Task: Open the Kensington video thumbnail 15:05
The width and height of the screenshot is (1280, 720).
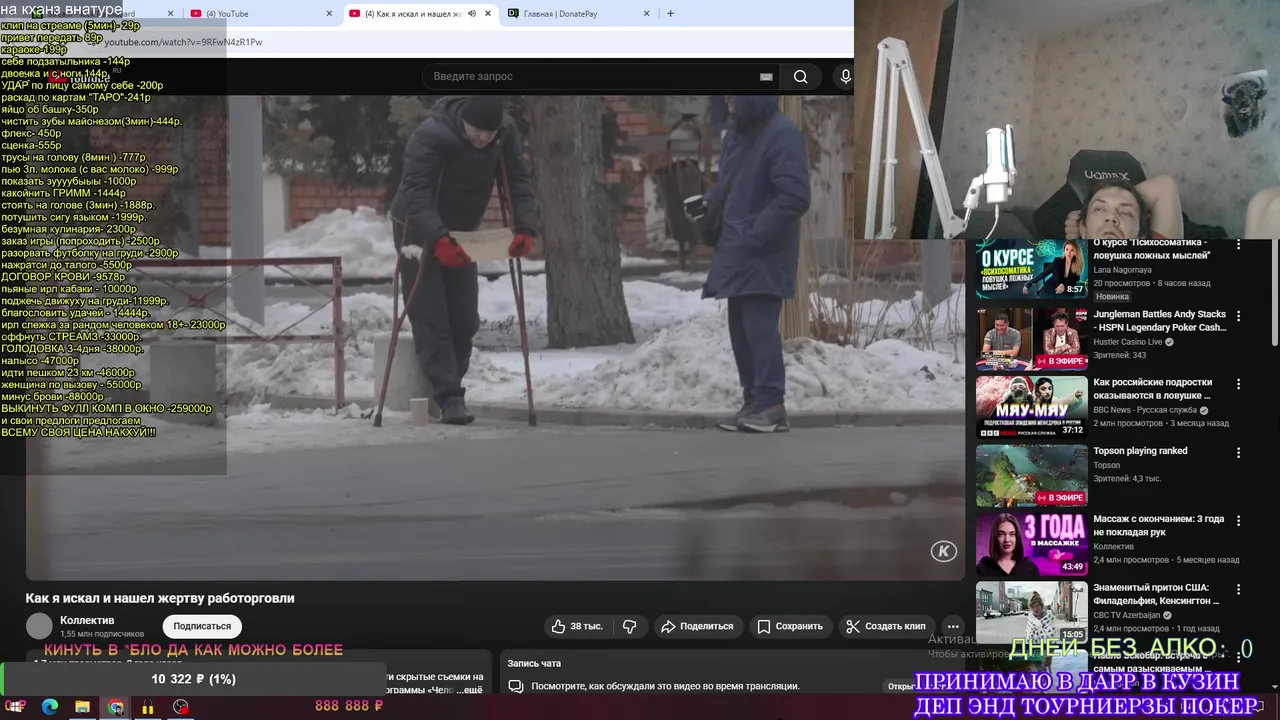Action: coord(1031,612)
